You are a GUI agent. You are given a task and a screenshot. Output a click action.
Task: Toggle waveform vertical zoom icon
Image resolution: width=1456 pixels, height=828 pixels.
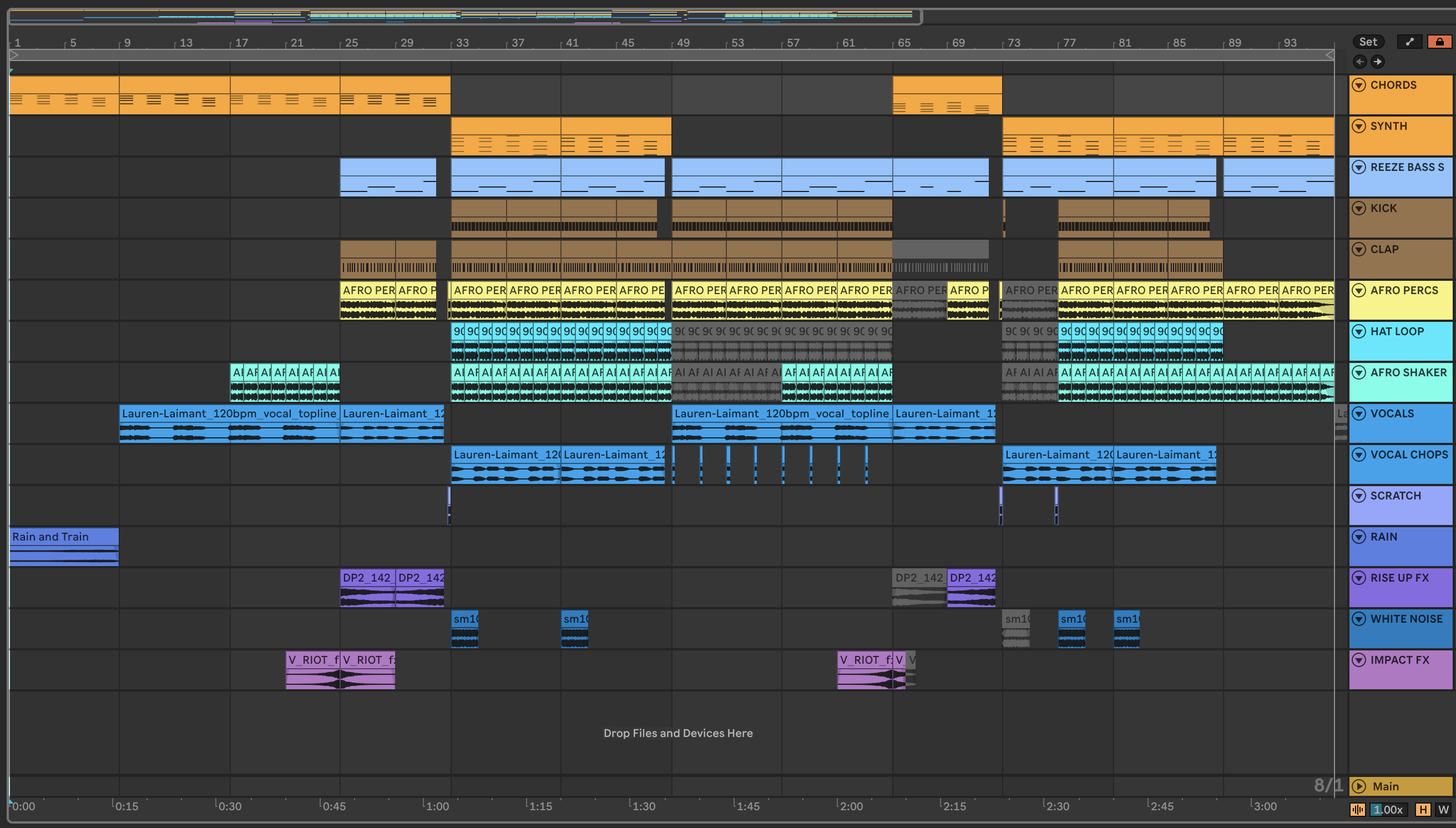(x=1358, y=809)
